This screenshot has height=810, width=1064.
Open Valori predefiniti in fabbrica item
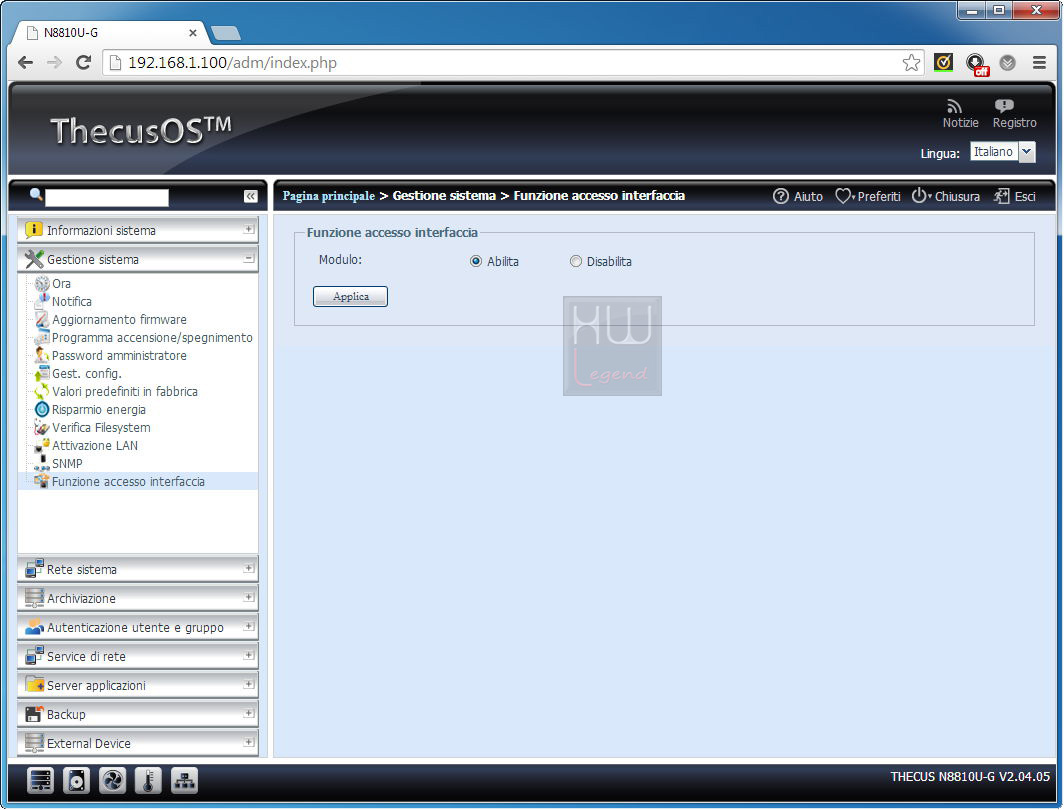[124, 391]
